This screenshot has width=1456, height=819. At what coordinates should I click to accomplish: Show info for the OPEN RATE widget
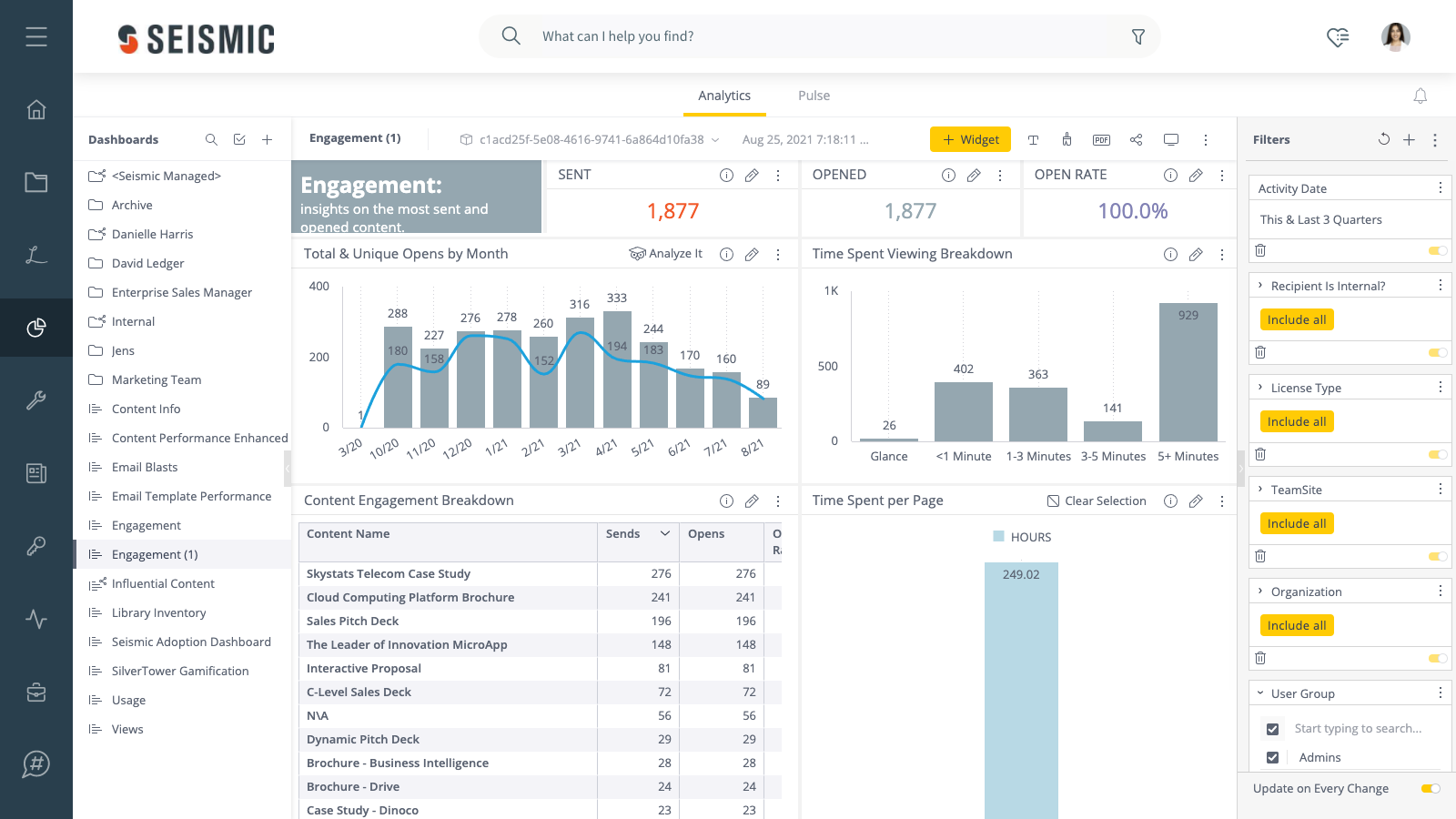coord(1170,175)
